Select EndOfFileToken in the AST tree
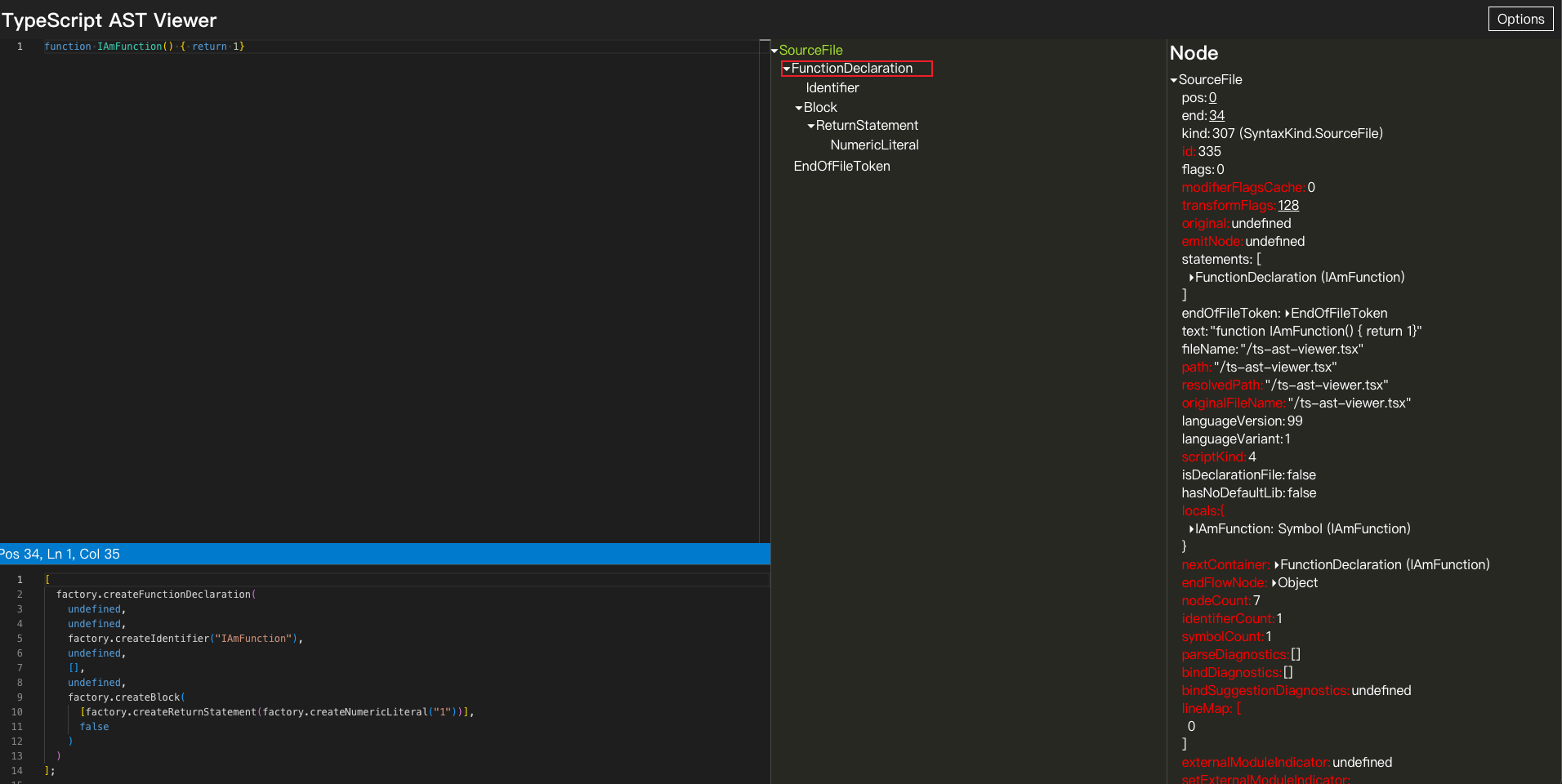The image size is (1562, 784). click(841, 167)
